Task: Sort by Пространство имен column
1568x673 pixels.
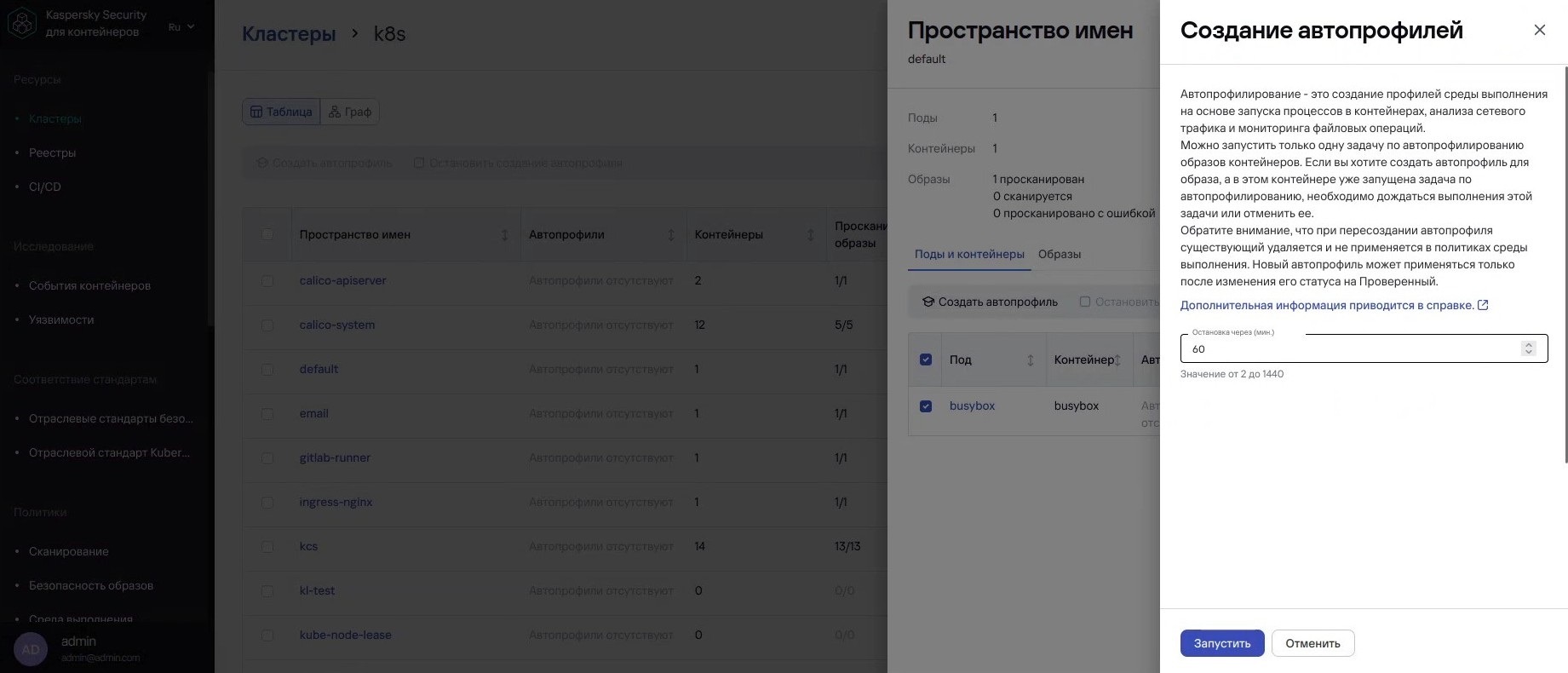Action: pos(504,235)
